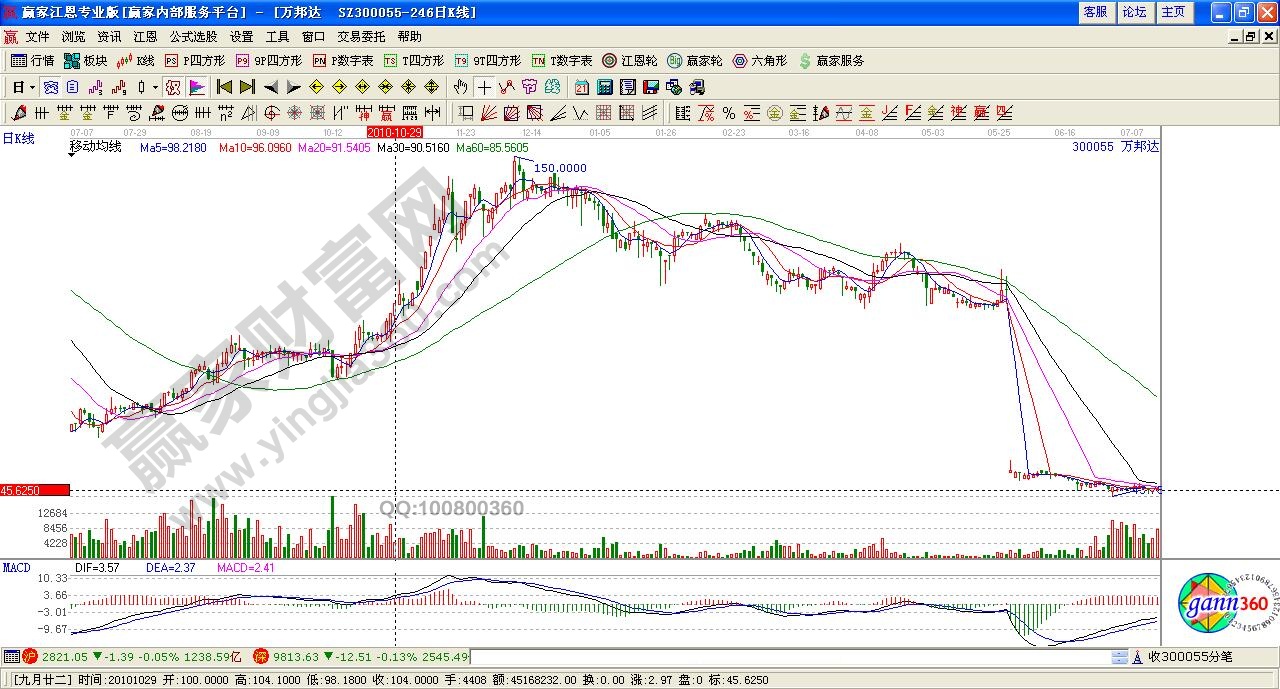Screen dimensions: 1280x689
Task: Select the hand pan tool
Action: click(x=461, y=87)
